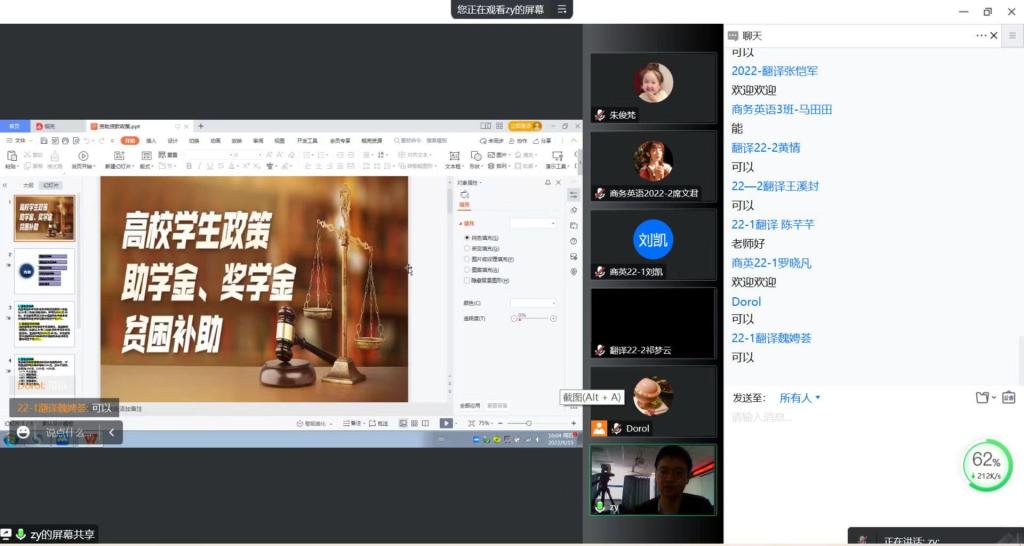1024x546 pixels.
Task: Collapse the floating chat input bar arrow
Action: point(111,432)
